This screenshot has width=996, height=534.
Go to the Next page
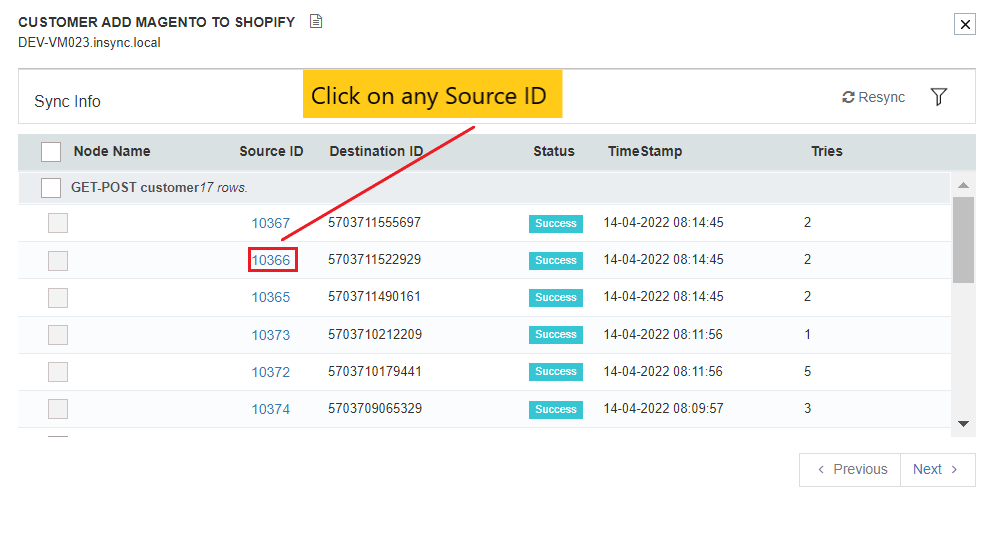937,469
